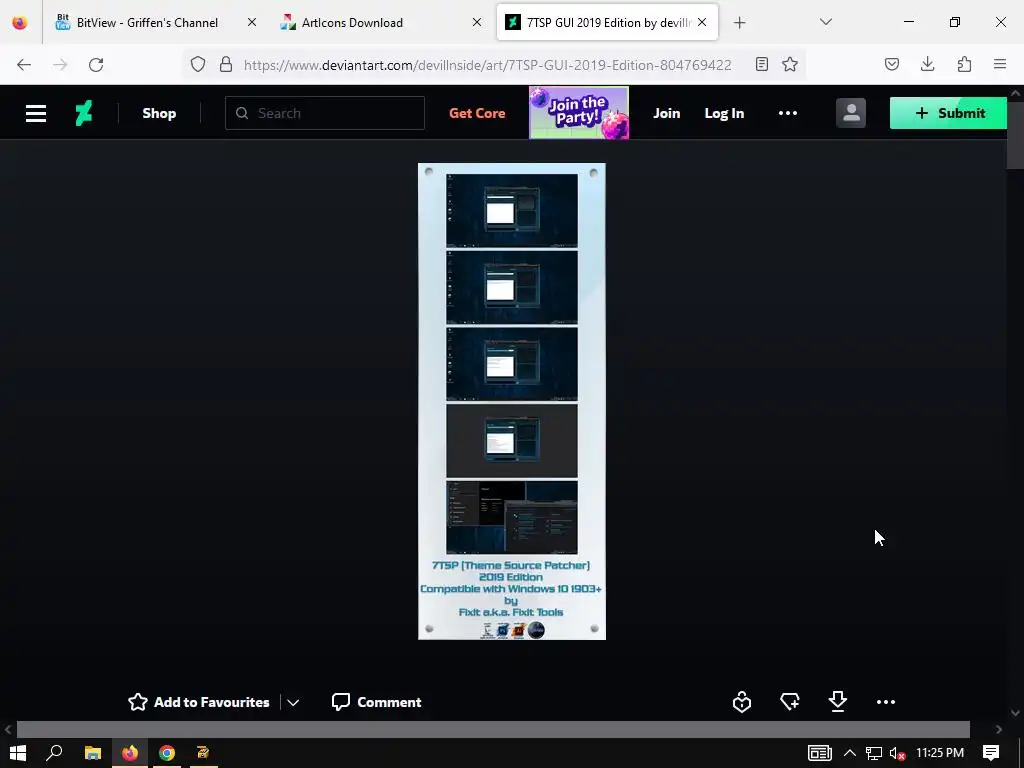This screenshot has width=1024, height=768.
Task: Download the deviation with arrow icon
Action: 838,702
